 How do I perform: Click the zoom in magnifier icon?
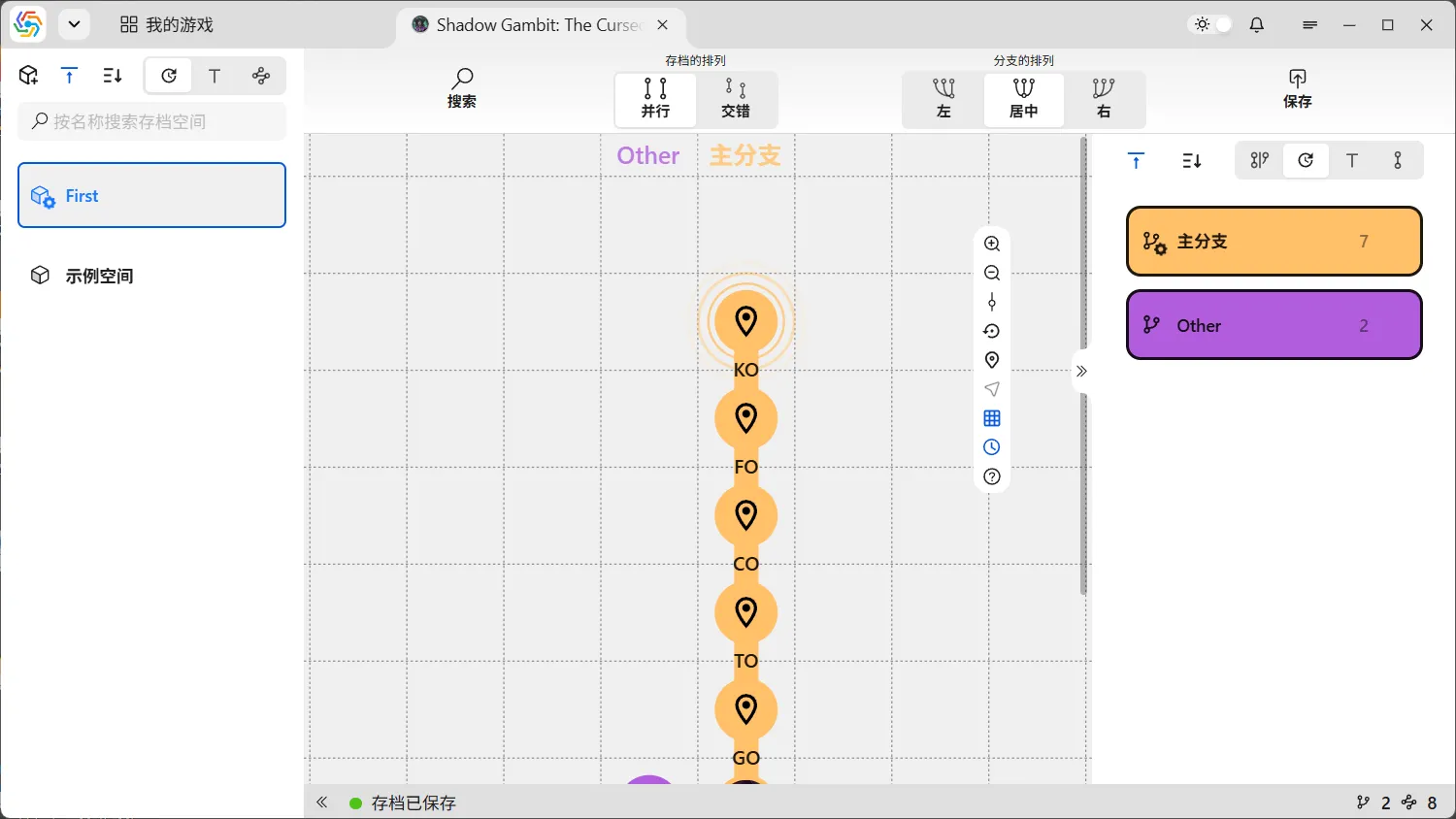pyautogui.click(x=991, y=244)
